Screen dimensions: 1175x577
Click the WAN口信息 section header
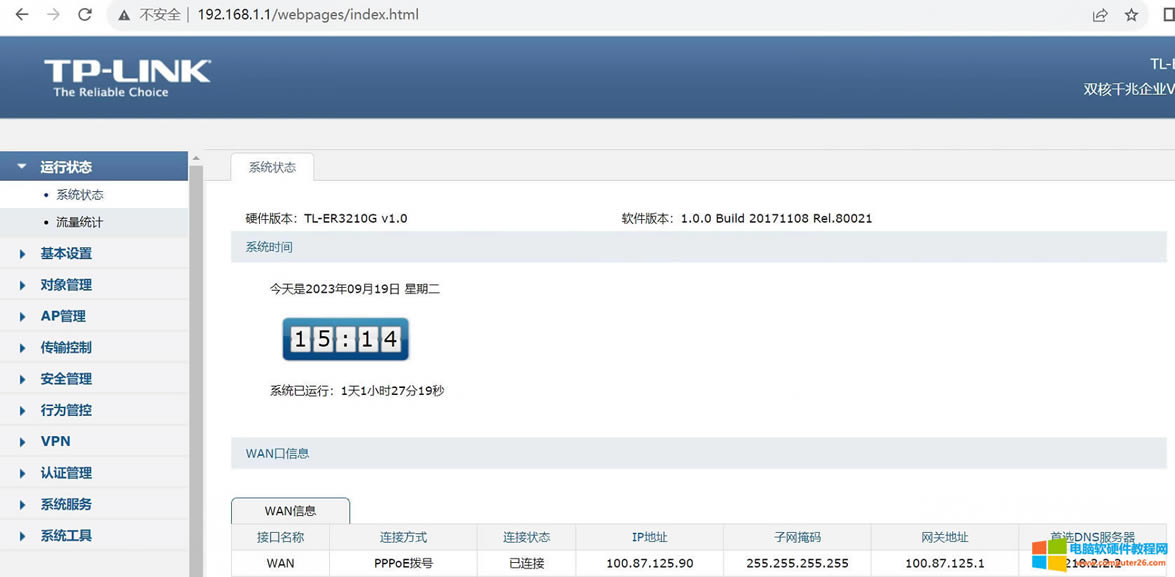click(x=698, y=453)
